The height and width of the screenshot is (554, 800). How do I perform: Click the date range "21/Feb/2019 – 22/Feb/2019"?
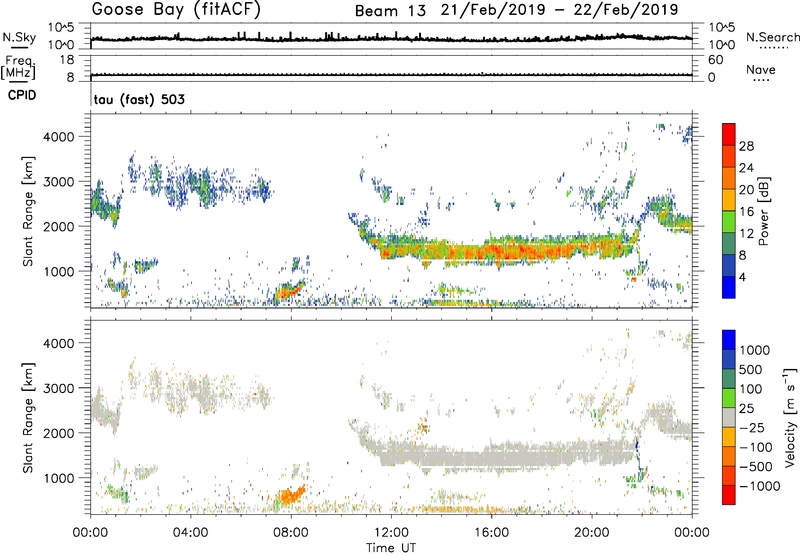coord(560,10)
